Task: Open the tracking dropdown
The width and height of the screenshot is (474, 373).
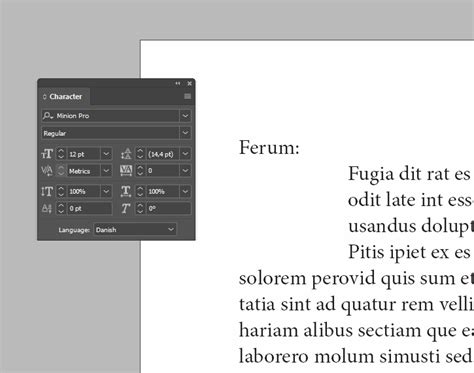Action: tap(185, 171)
